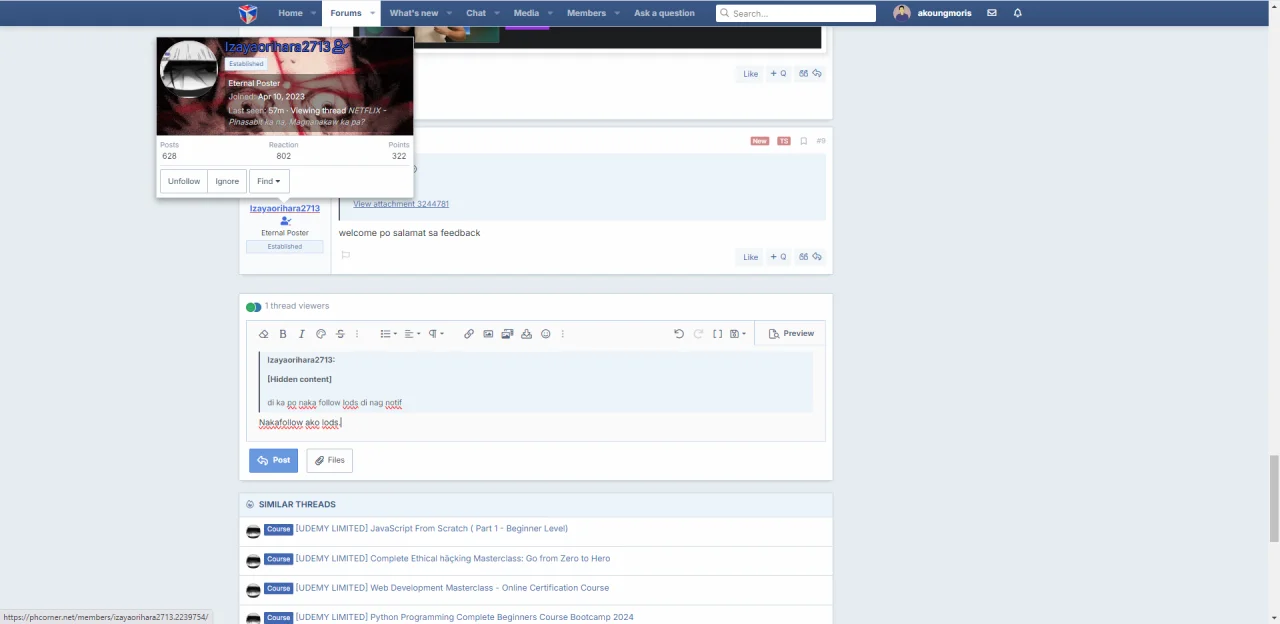Screen dimensions: 1280x624
Task: Toggle italic formatting
Action: click(302, 334)
